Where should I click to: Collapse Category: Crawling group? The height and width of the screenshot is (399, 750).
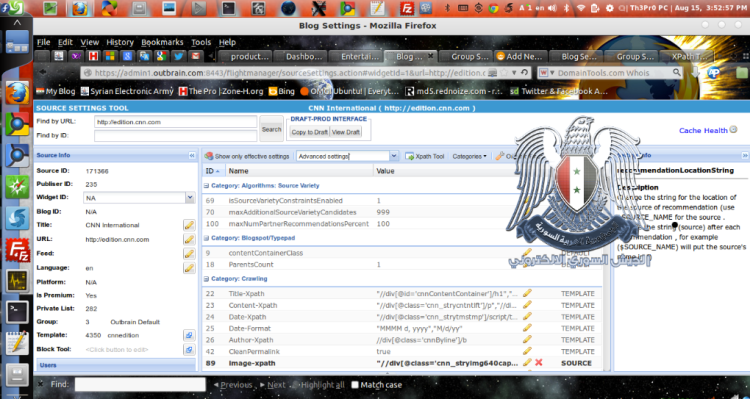tap(206, 278)
